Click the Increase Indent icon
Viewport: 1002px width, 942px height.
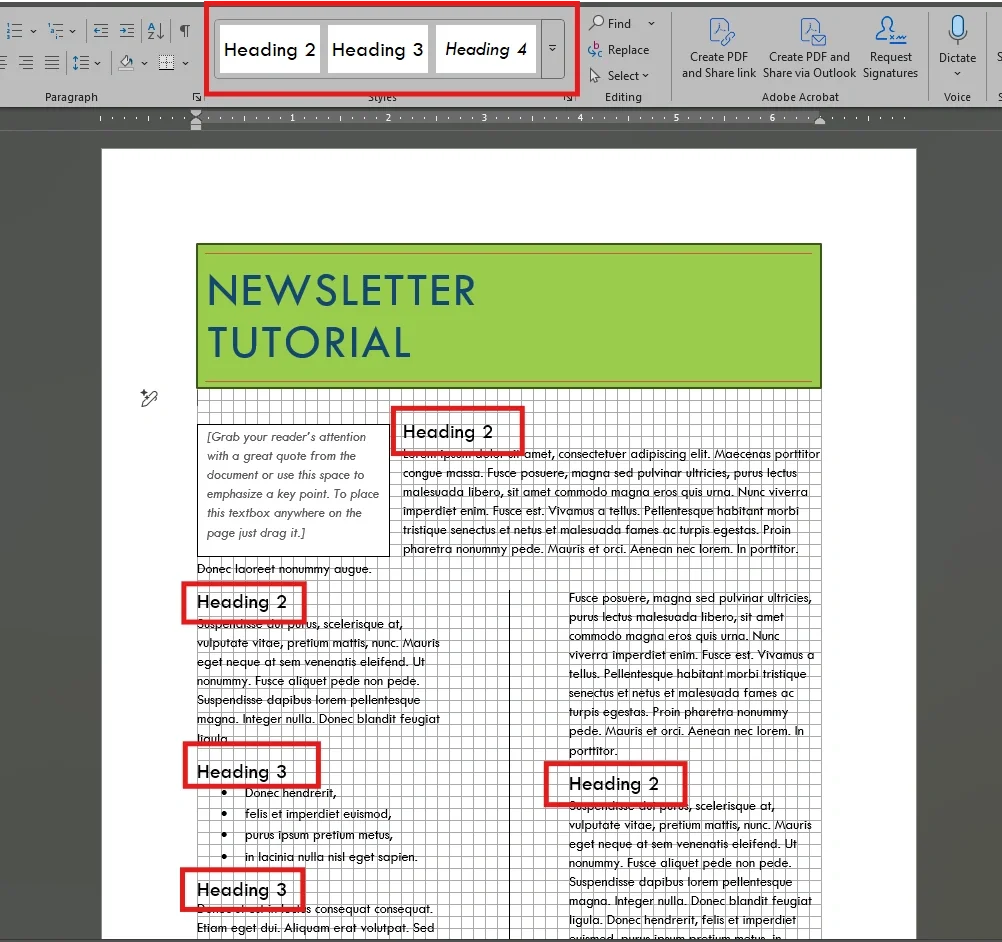(125, 31)
